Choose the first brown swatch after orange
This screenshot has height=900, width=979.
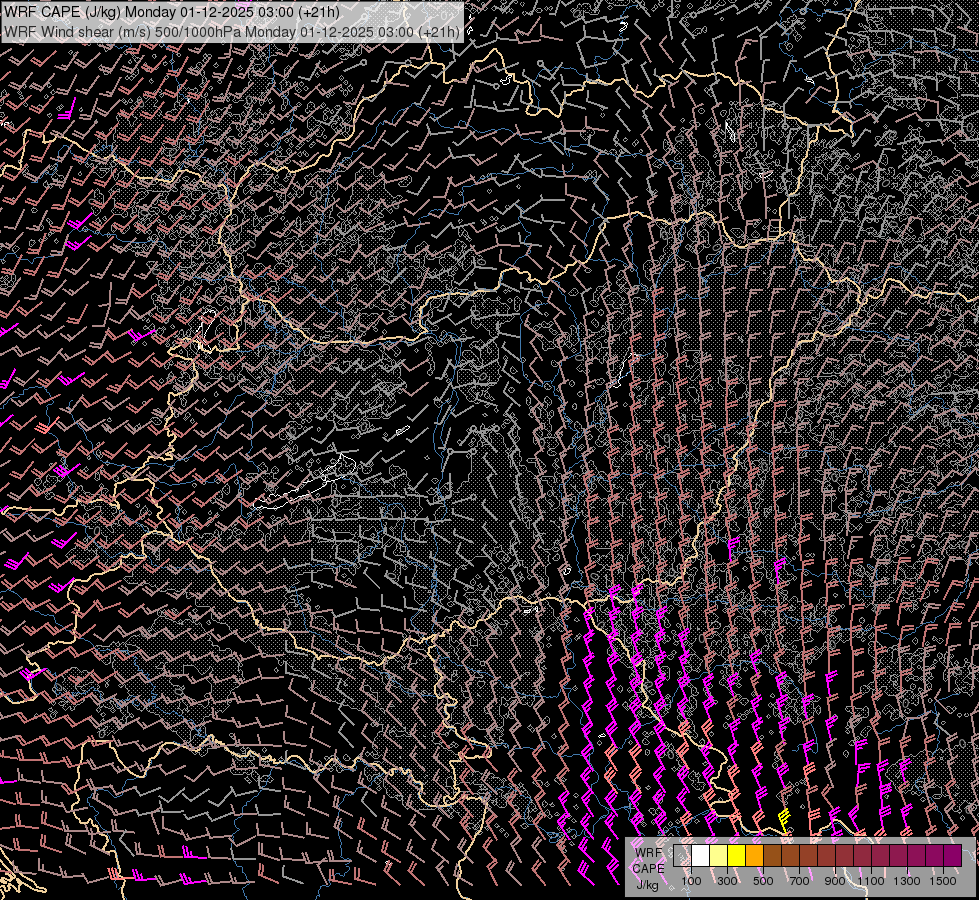tap(773, 855)
